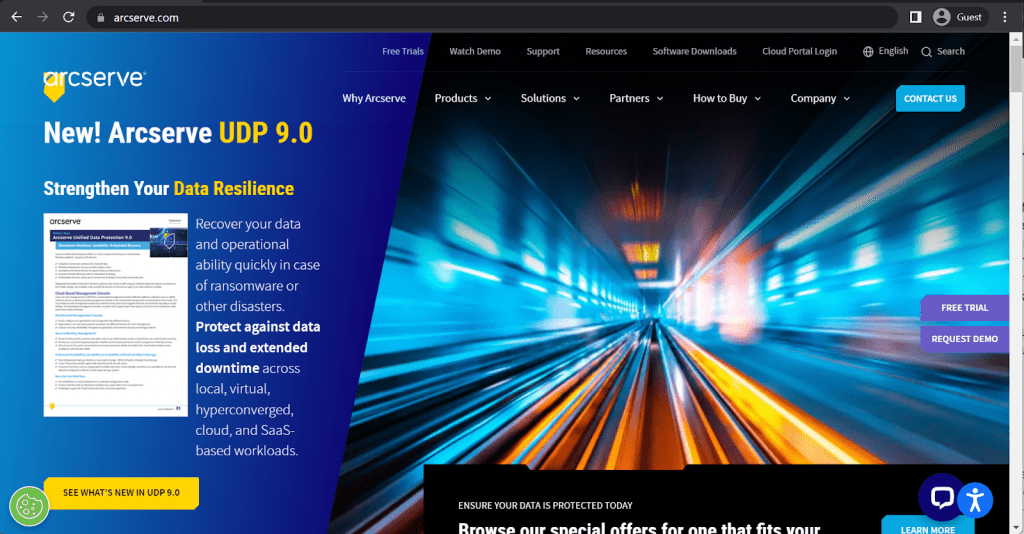Click the Contact Us button

930,98
